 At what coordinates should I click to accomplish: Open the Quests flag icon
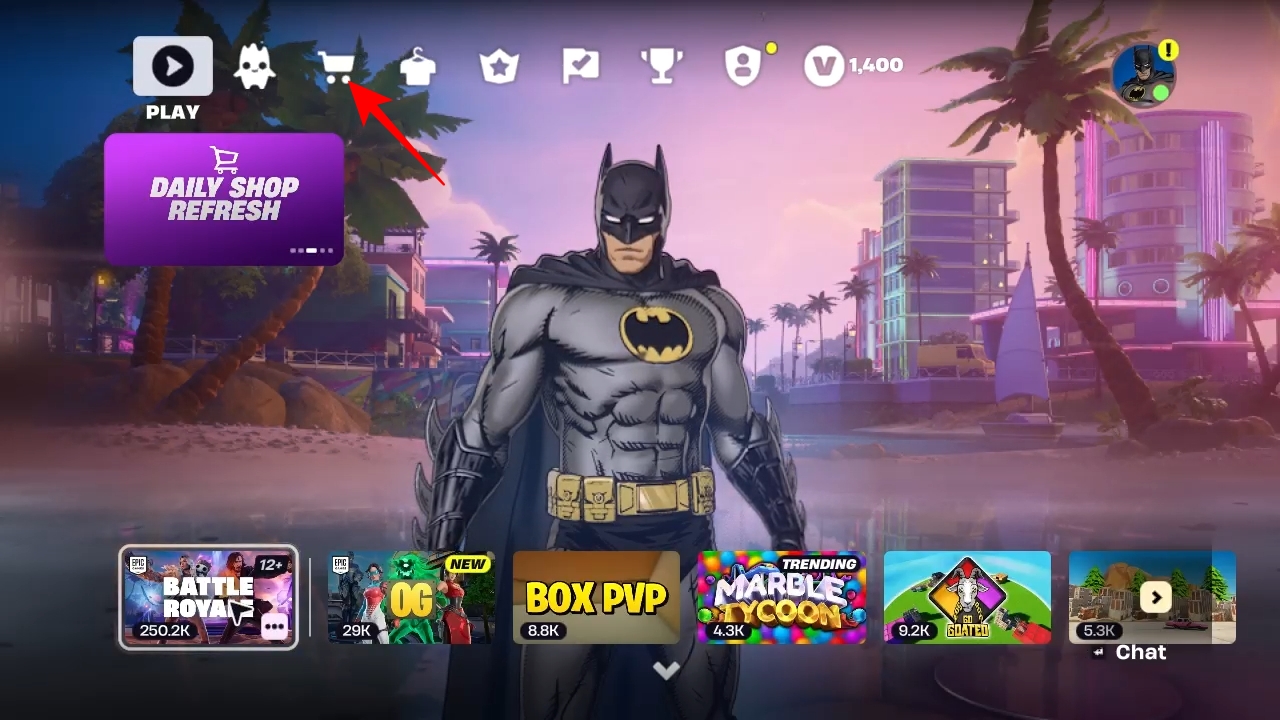(x=580, y=67)
